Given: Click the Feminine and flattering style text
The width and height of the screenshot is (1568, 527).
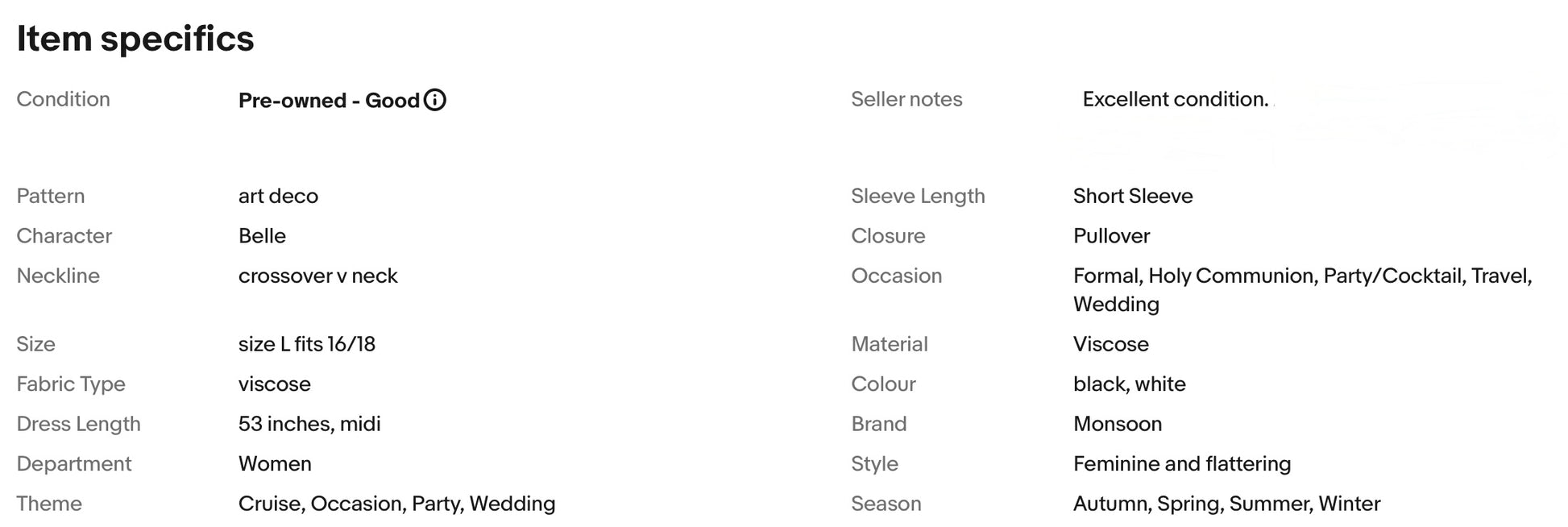Looking at the screenshot, I should [1181, 464].
